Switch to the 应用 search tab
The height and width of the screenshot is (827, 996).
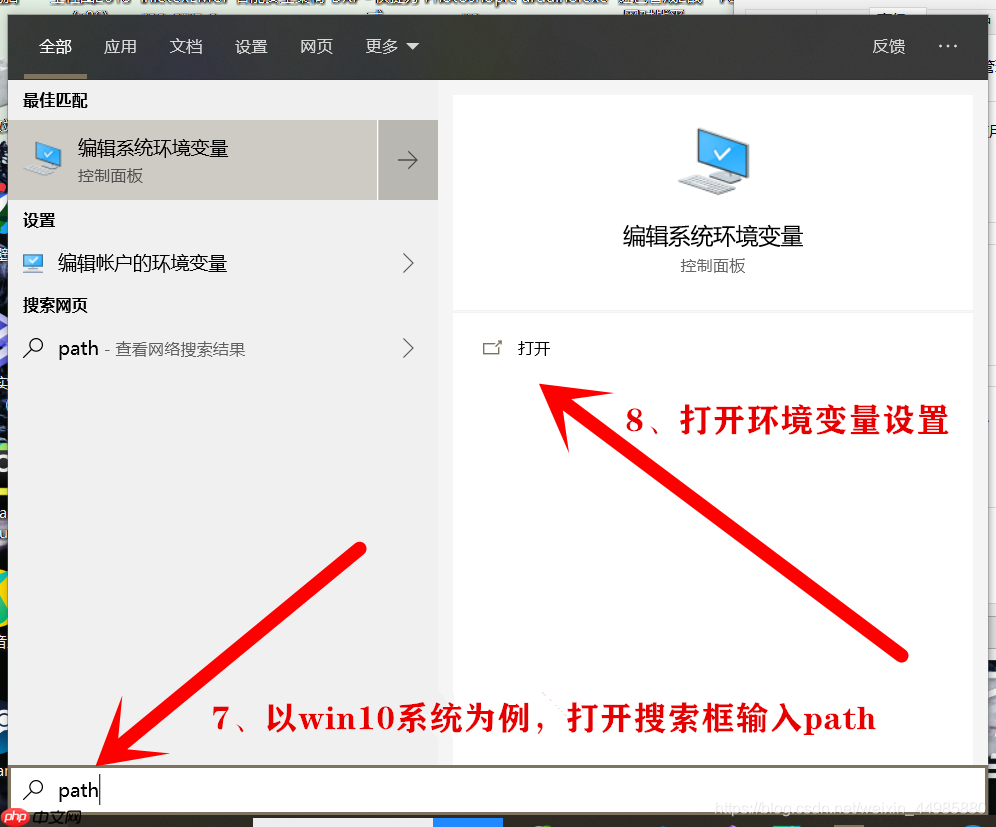(x=120, y=46)
